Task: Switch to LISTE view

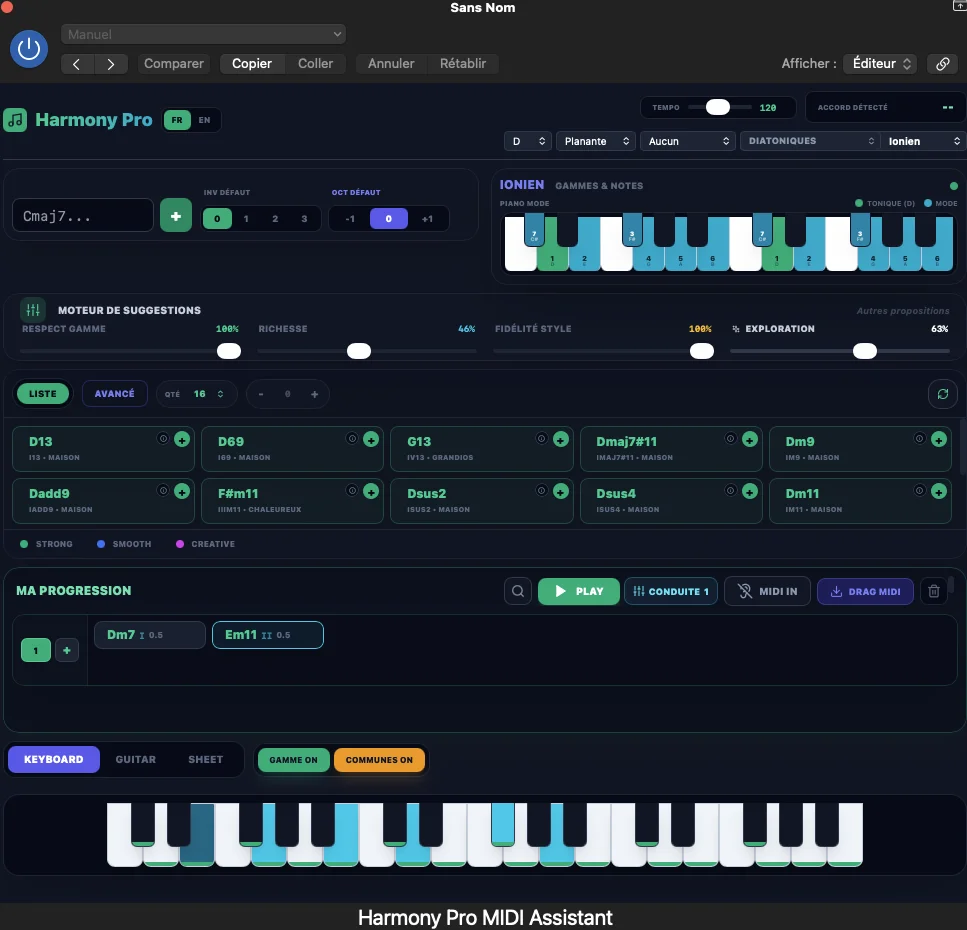Action: 43,393
